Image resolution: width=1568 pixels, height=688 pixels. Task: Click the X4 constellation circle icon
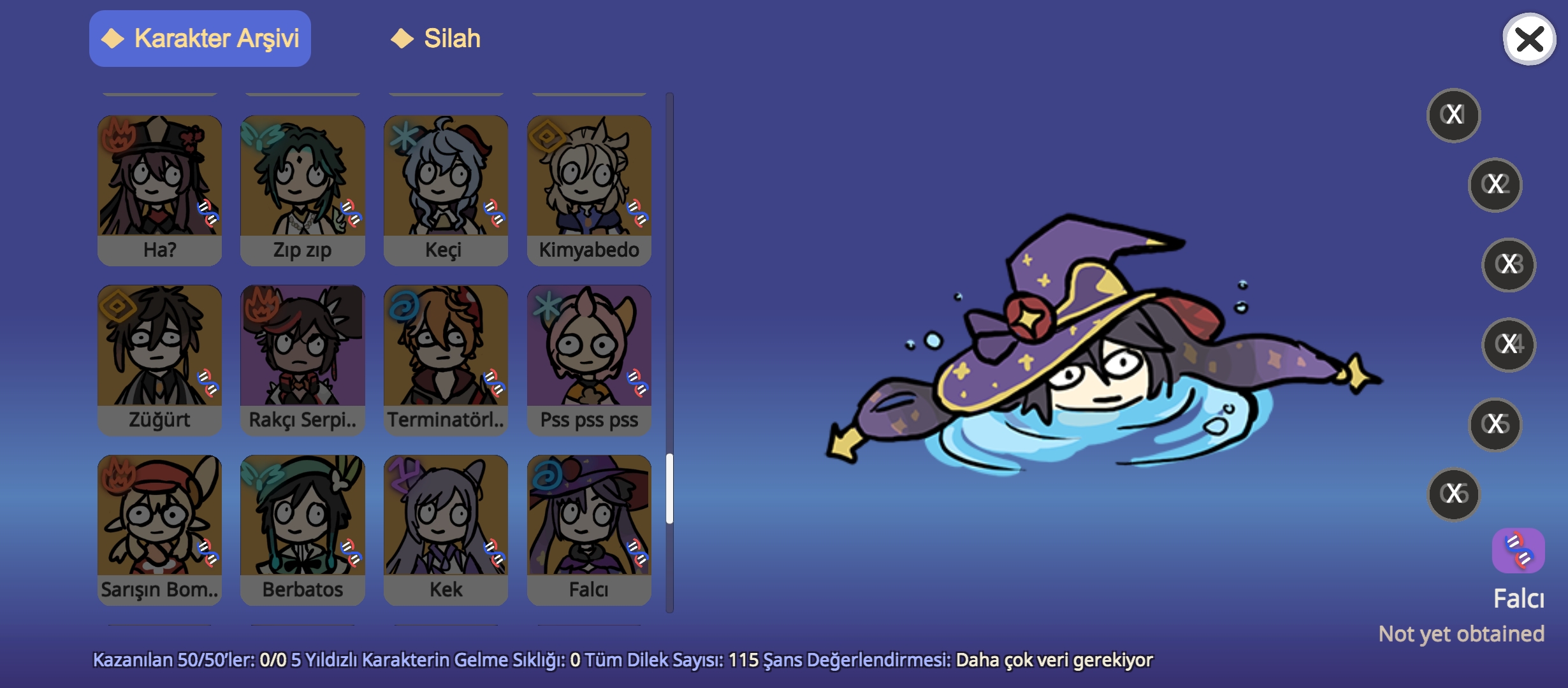click(1509, 345)
